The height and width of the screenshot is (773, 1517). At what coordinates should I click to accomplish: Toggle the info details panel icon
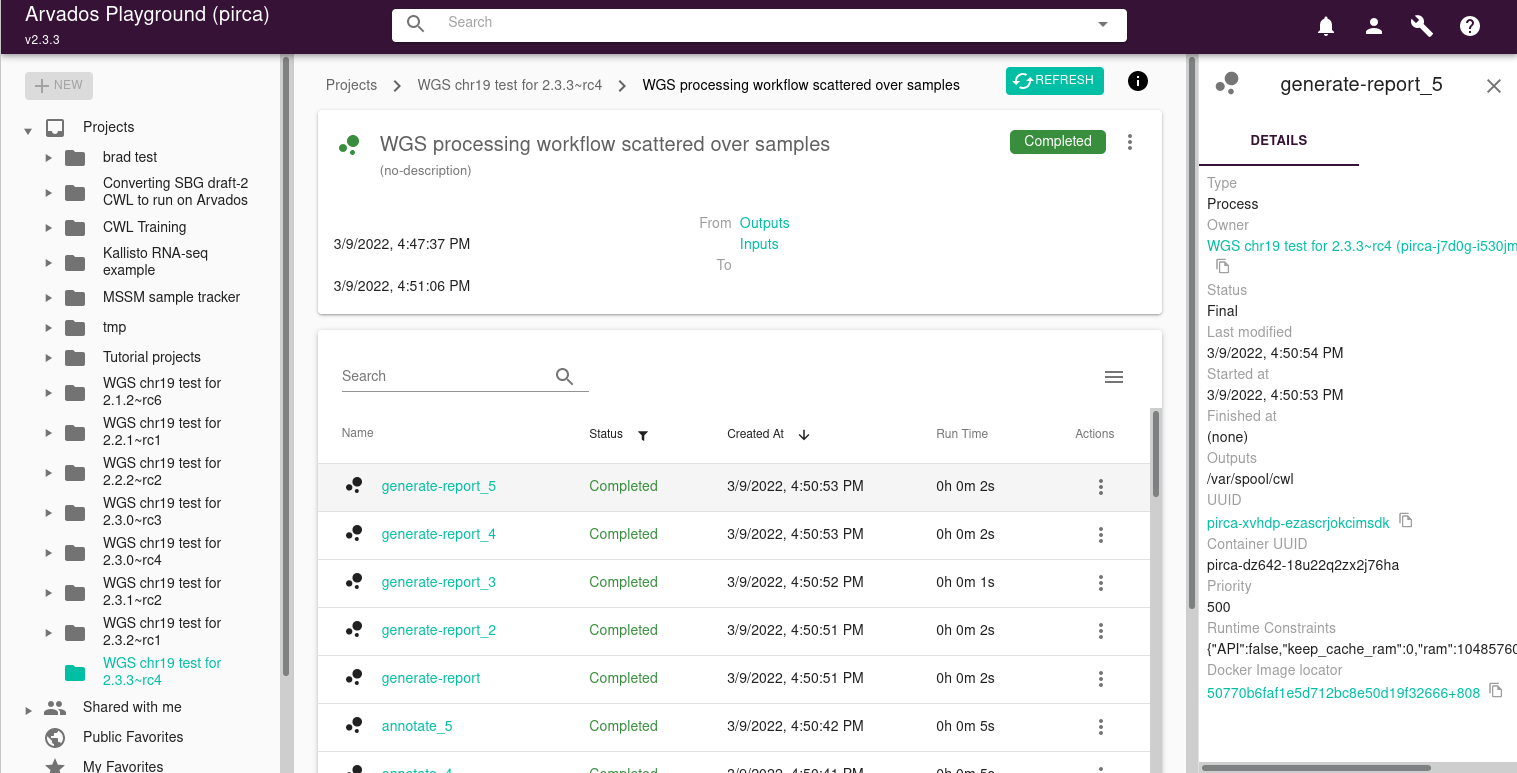point(1138,82)
